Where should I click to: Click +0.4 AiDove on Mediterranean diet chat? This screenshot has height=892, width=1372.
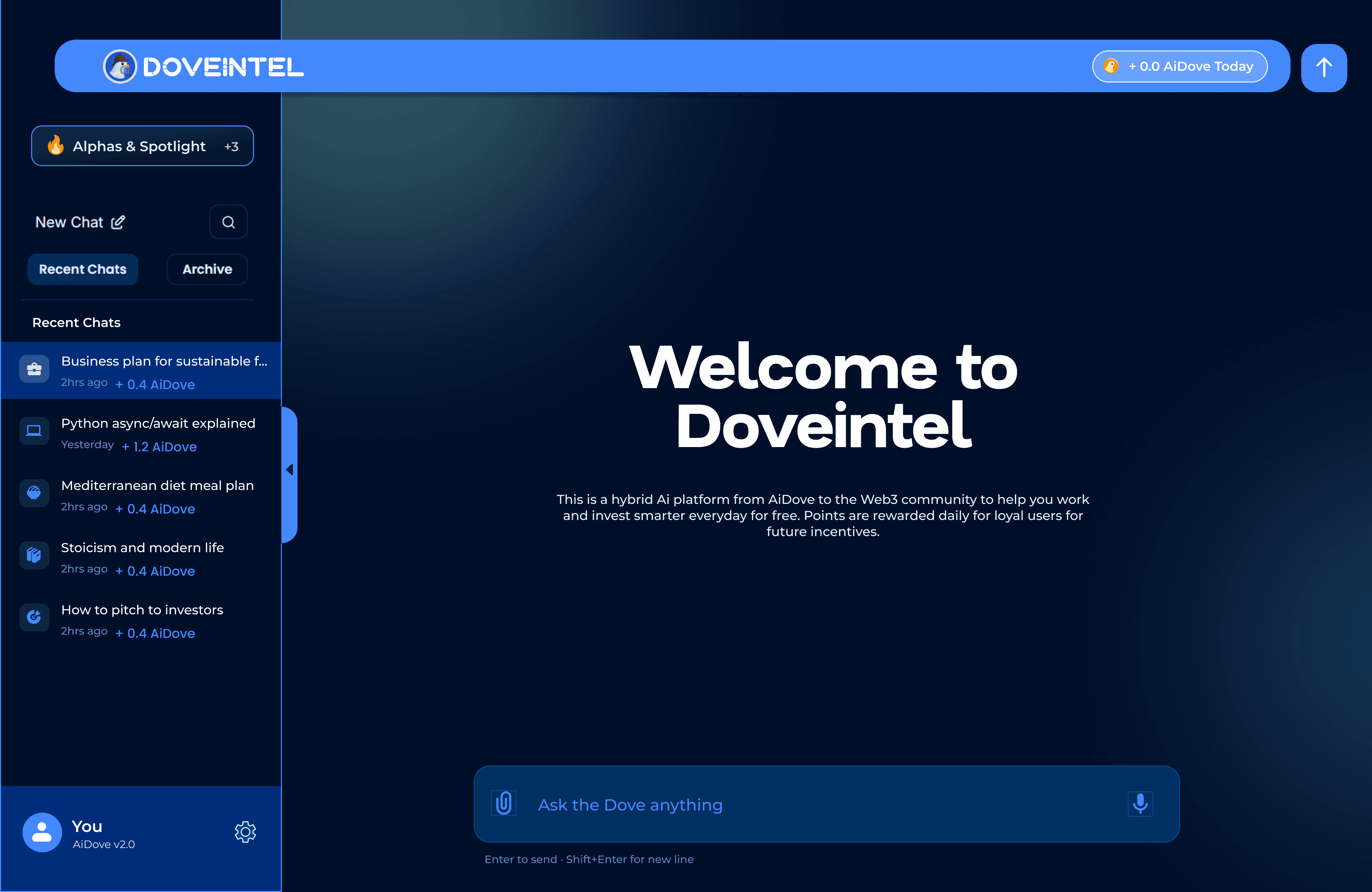tap(155, 509)
